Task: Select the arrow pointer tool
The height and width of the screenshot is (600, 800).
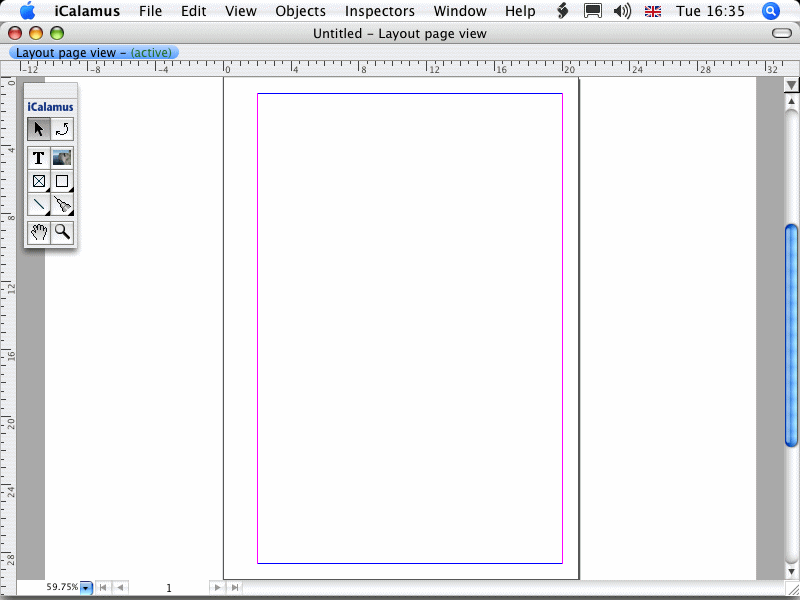Action: coord(38,129)
